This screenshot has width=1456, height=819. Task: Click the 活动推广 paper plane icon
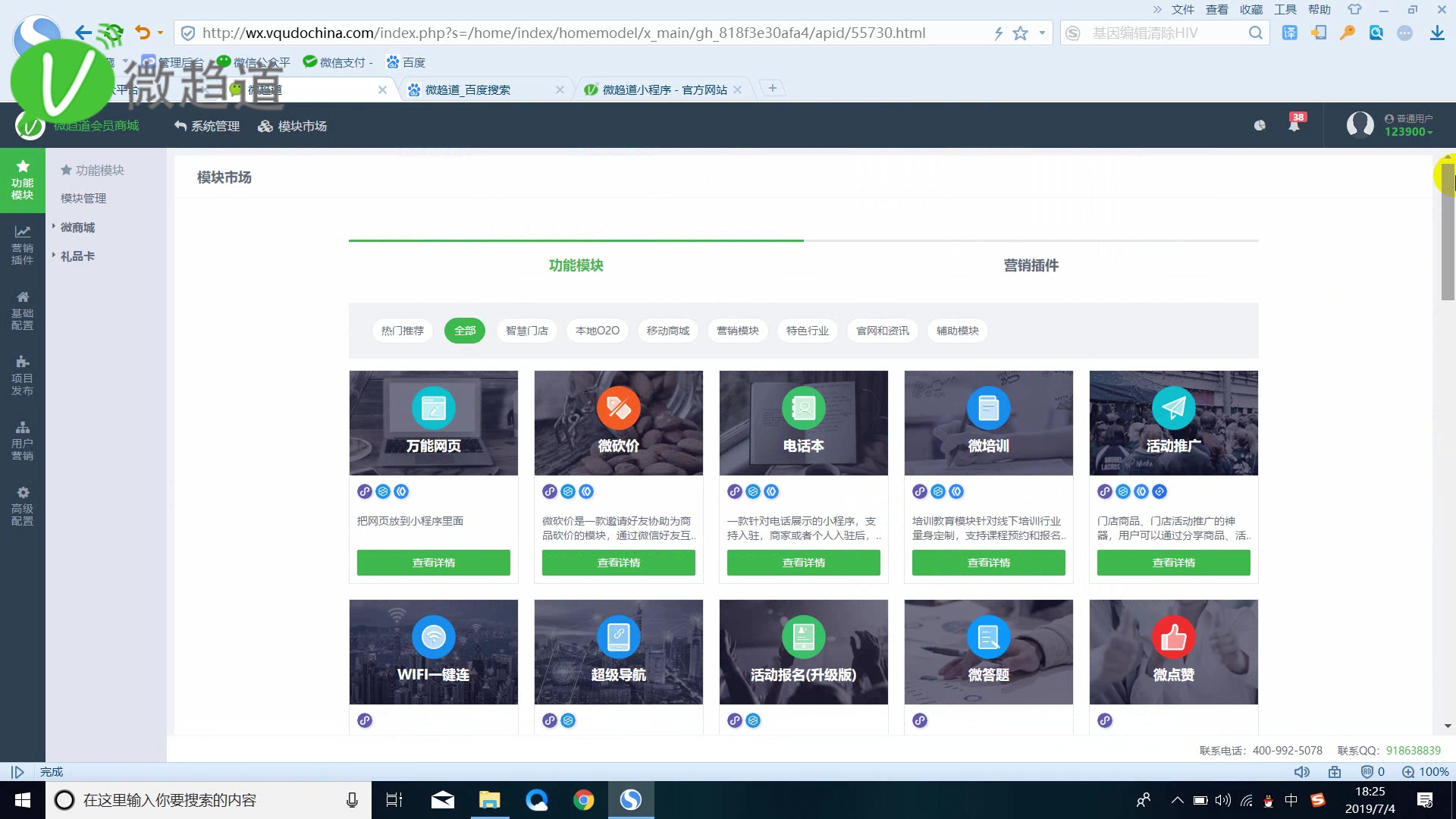pyautogui.click(x=1174, y=408)
